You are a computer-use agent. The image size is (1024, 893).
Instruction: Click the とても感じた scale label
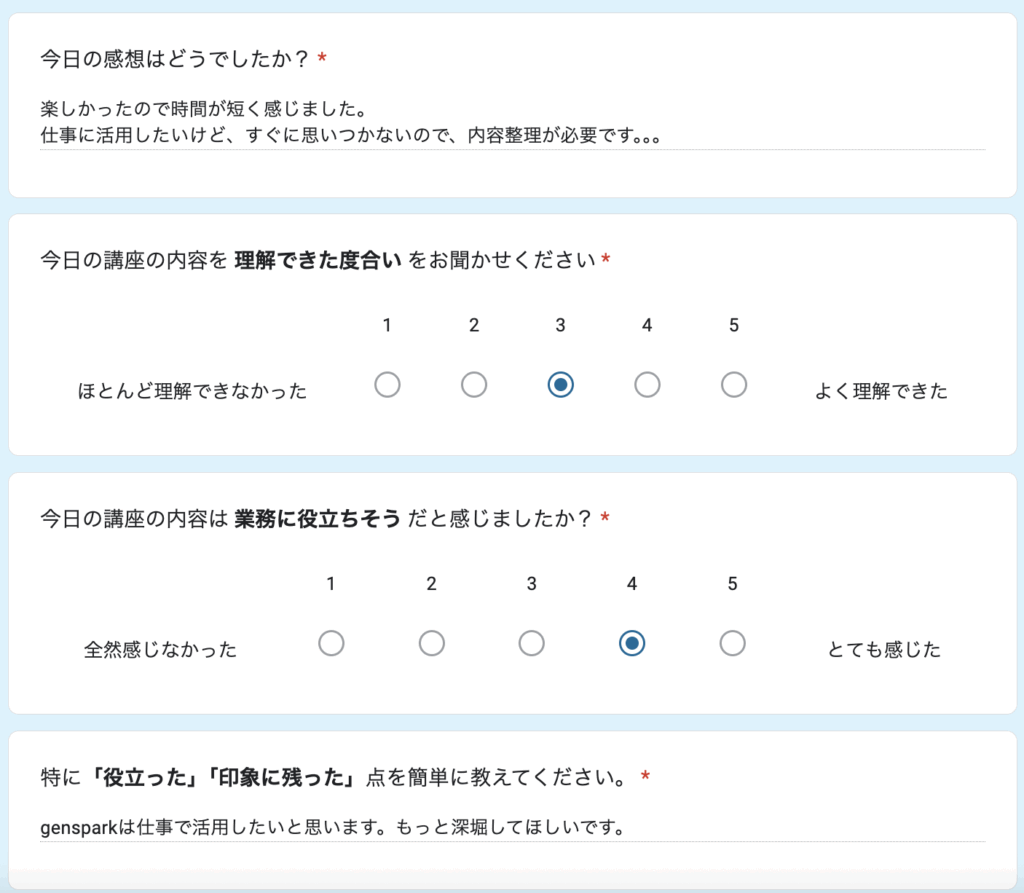[x=884, y=650]
